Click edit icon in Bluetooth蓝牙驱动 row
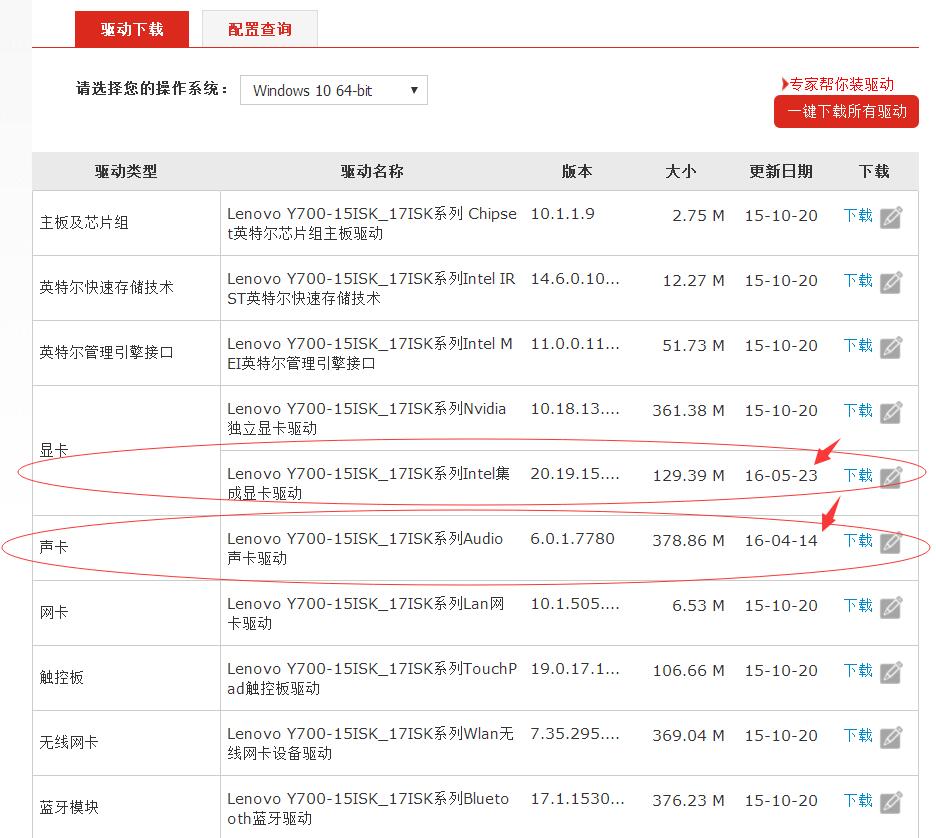936x838 pixels. (891, 803)
